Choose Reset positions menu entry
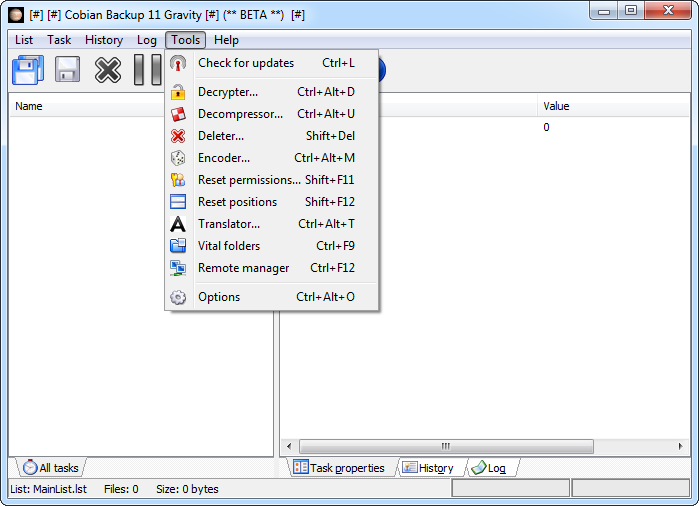Viewport: 699px width, 506px height. pos(272,202)
